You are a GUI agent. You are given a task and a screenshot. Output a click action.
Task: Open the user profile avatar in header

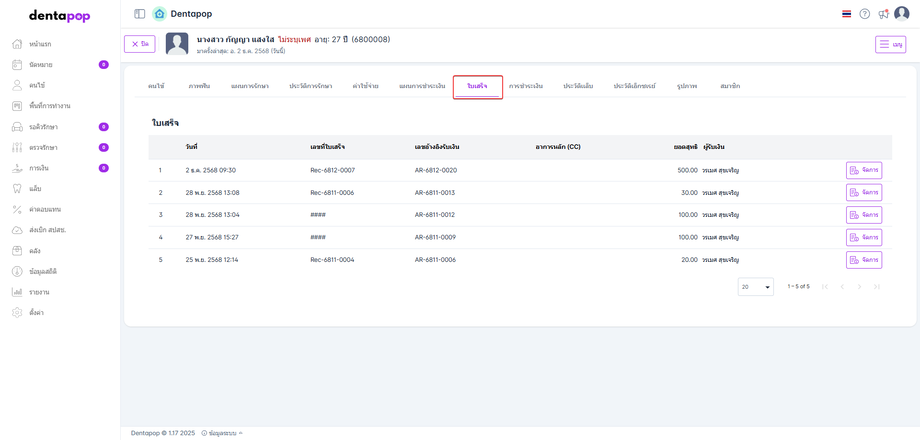pyautogui.click(x=901, y=13)
